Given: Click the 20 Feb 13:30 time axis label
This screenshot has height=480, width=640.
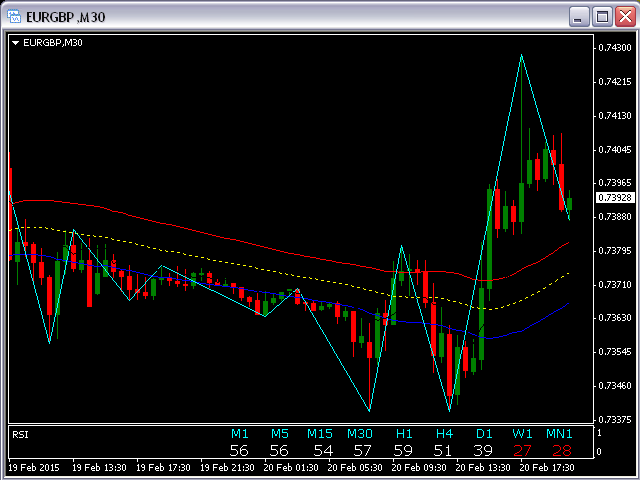Looking at the screenshot, I should pyautogui.click(x=483, y=468).
